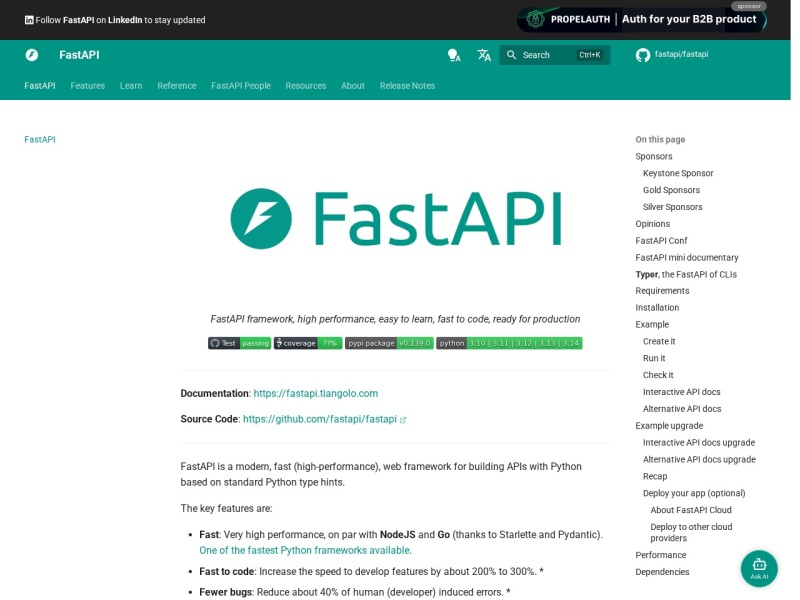800x600 pixels.
Task: Jump to Interactive API docs upgrade section
Action: 699,442
